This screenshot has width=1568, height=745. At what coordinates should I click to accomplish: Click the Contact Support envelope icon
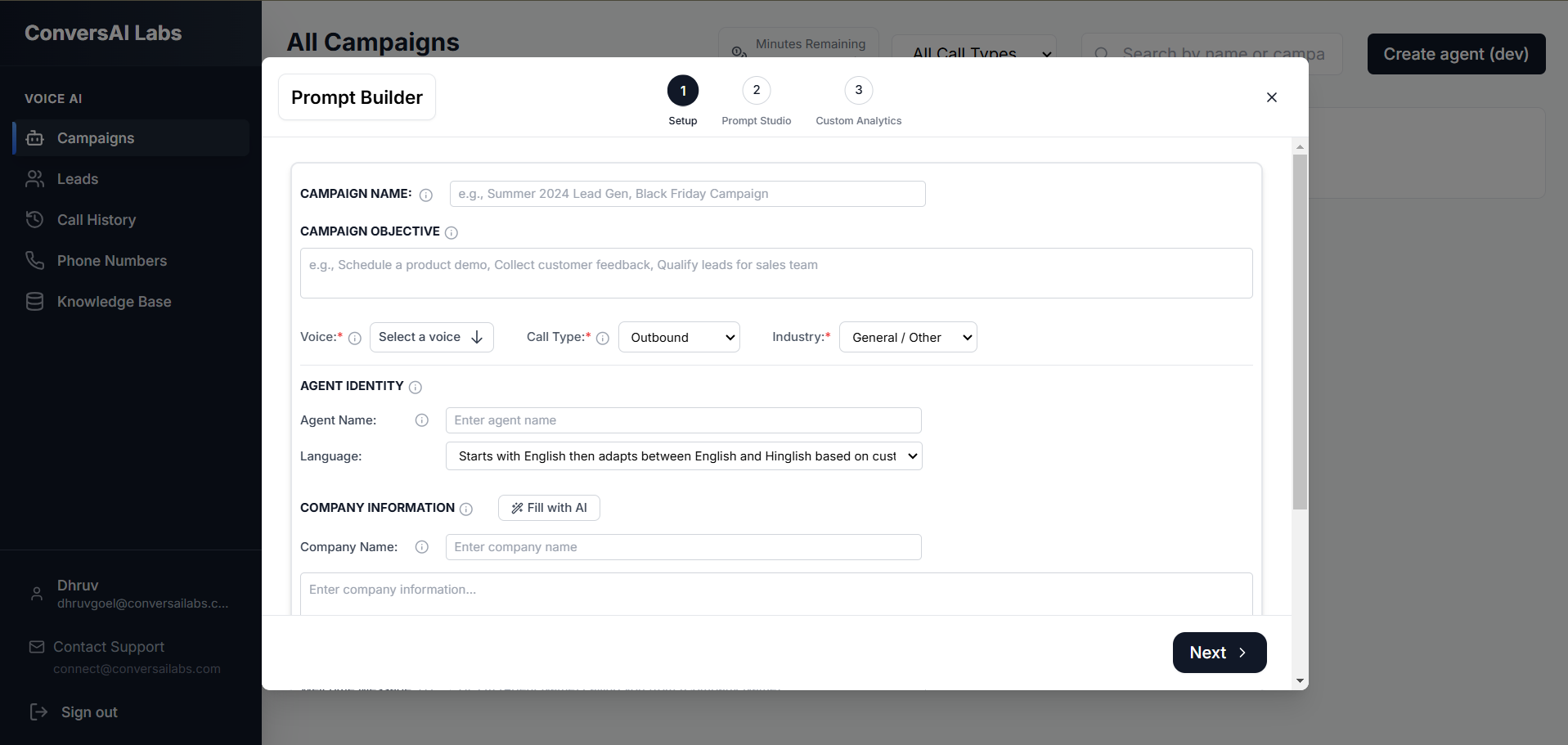tap(37, 647)
